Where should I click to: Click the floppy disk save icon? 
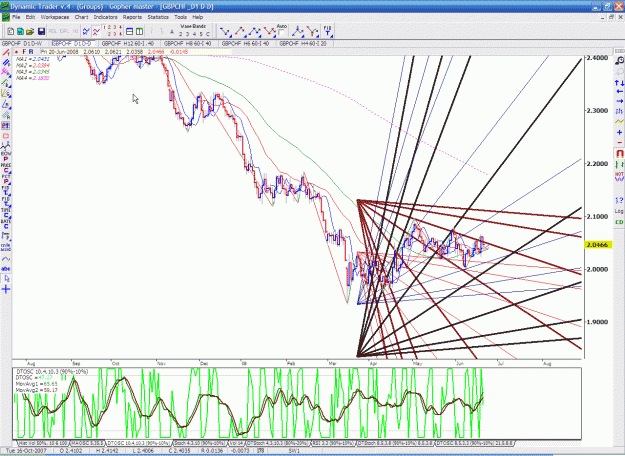[41, 31]
